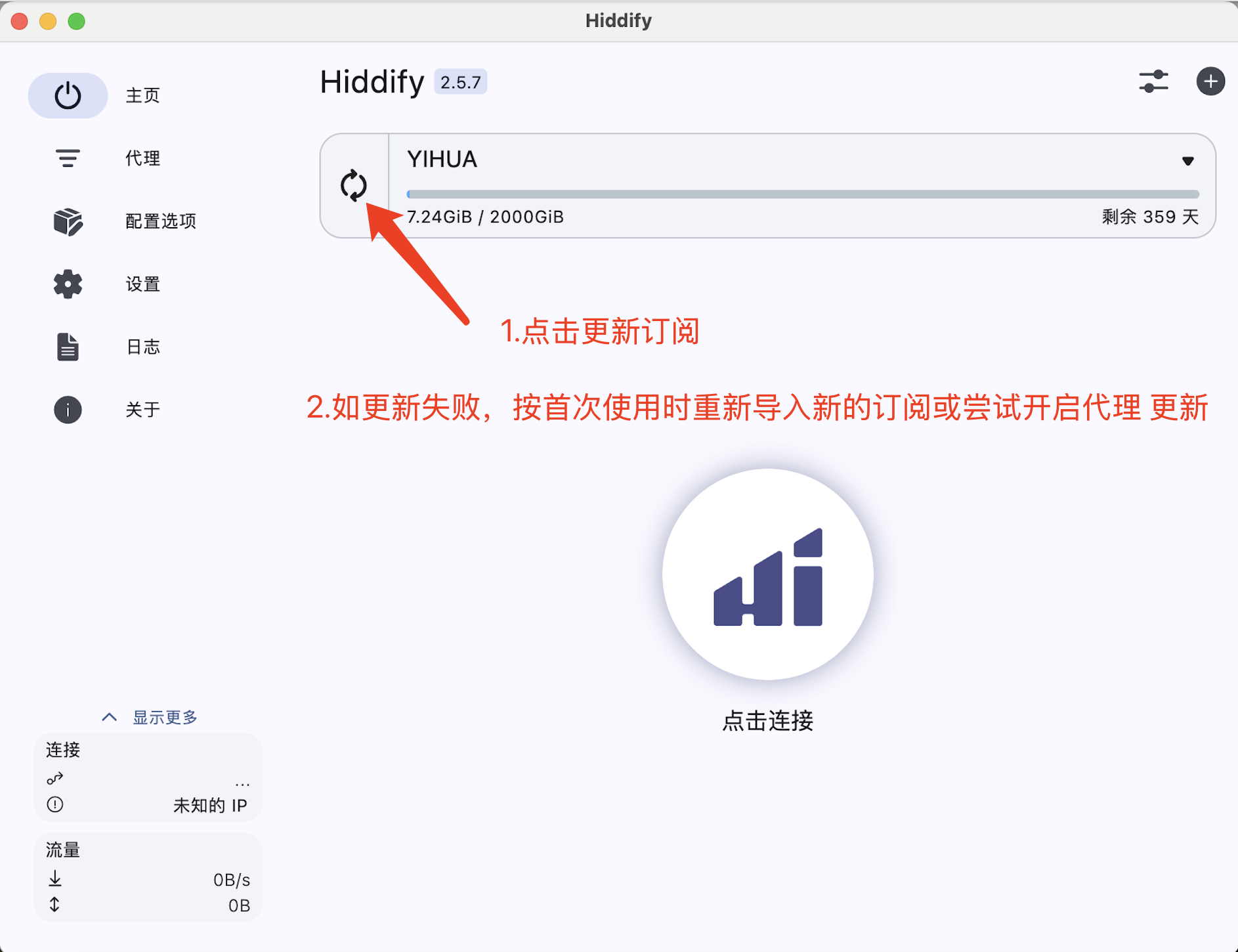
Task: Refresh the YIHUA subscription
Action: pyautogui.click(x=354, y=186)
